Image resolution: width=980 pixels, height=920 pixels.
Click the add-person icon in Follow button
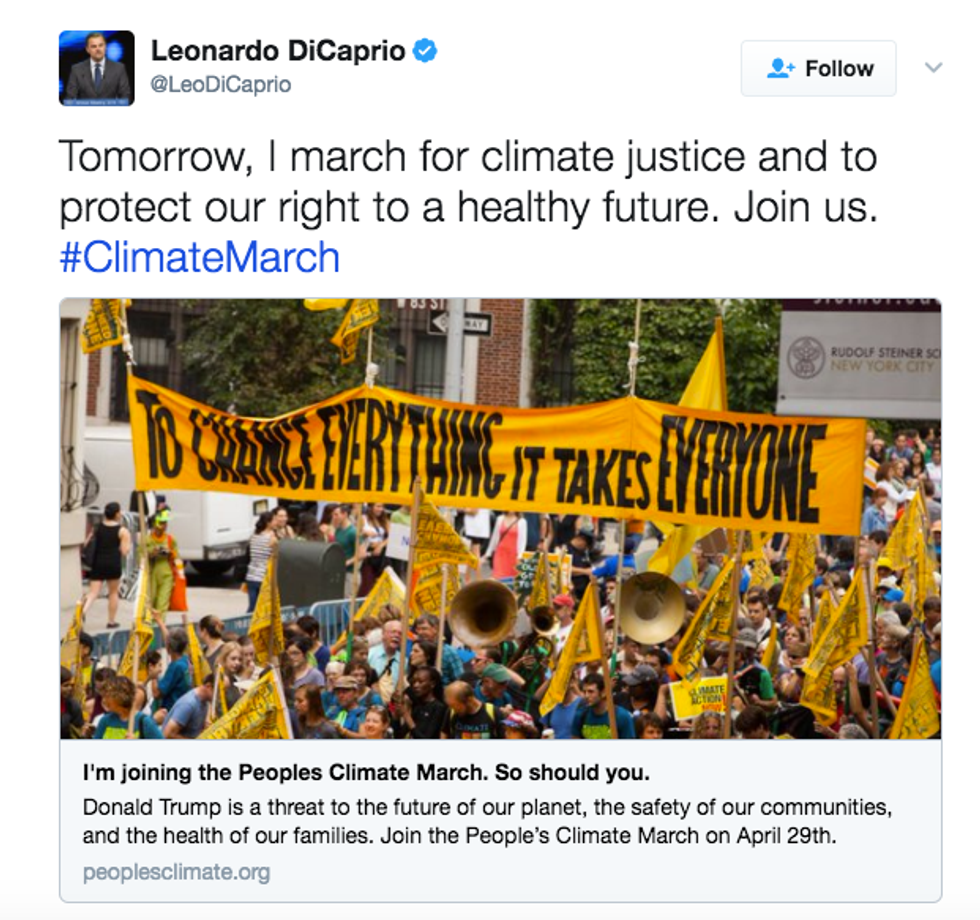781,68
